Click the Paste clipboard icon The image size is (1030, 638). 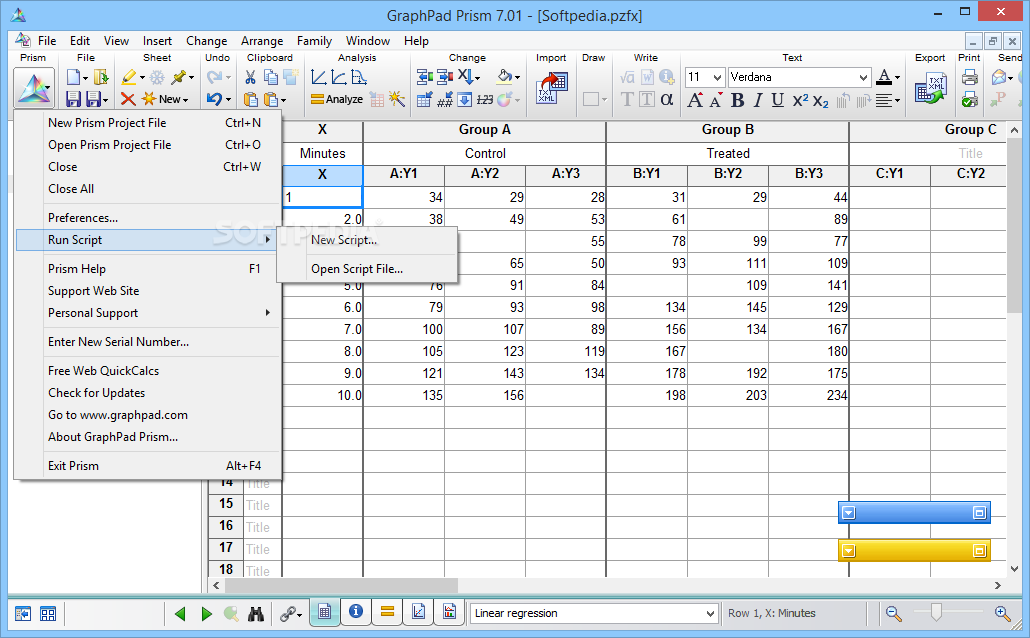[x=250, y=99]
